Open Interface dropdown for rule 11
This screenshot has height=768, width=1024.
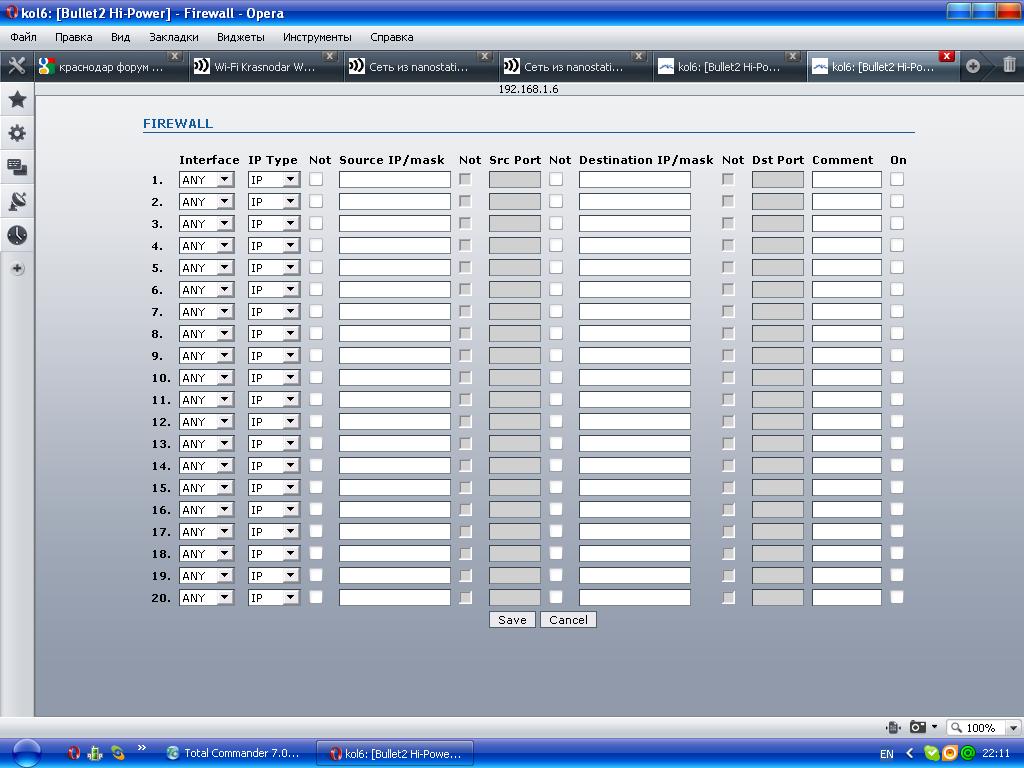point(206,400)
